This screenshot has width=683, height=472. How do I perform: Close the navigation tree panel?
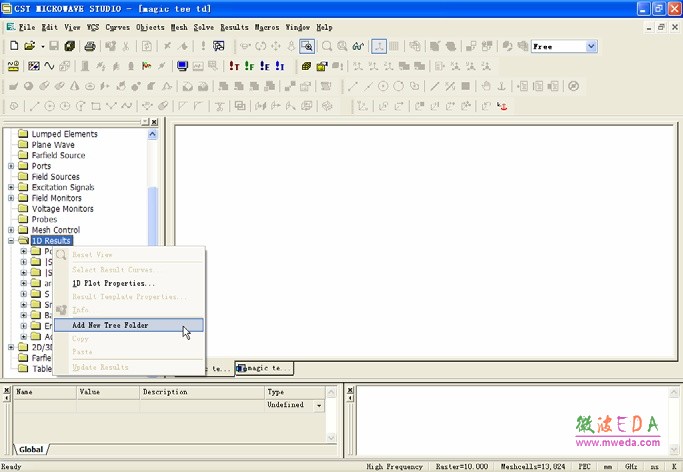[x=154, y=122]
